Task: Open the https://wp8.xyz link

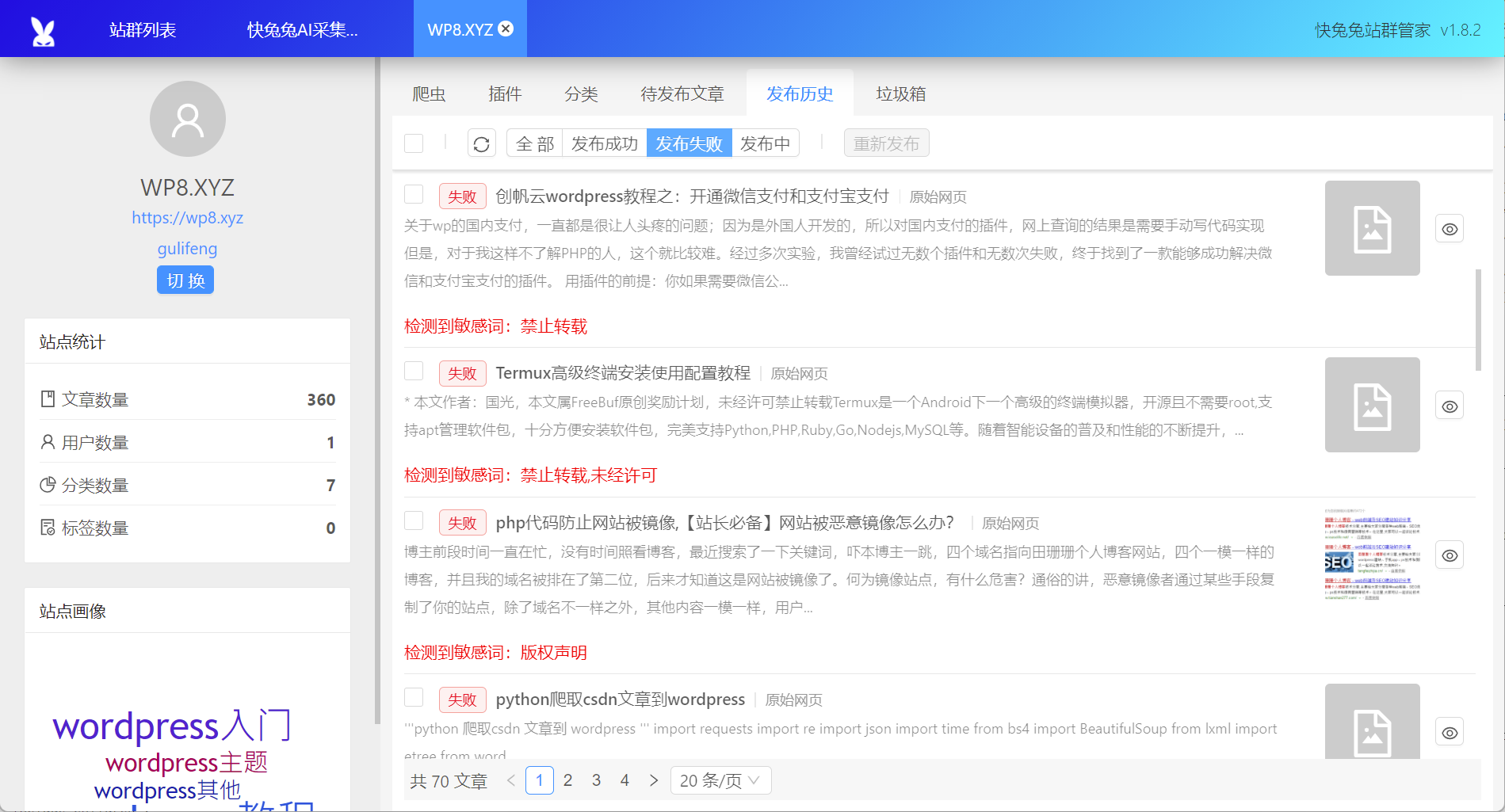Action: pos(187,218)
